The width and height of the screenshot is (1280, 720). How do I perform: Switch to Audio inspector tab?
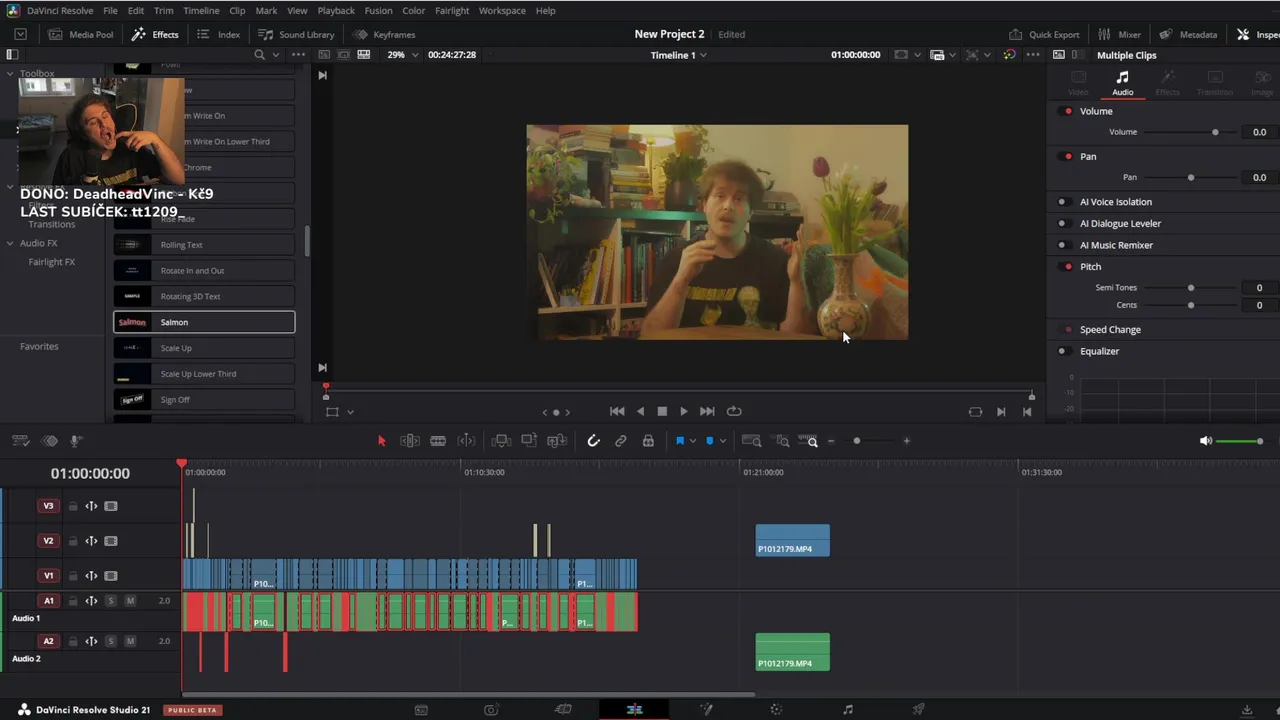point(1123,83)
